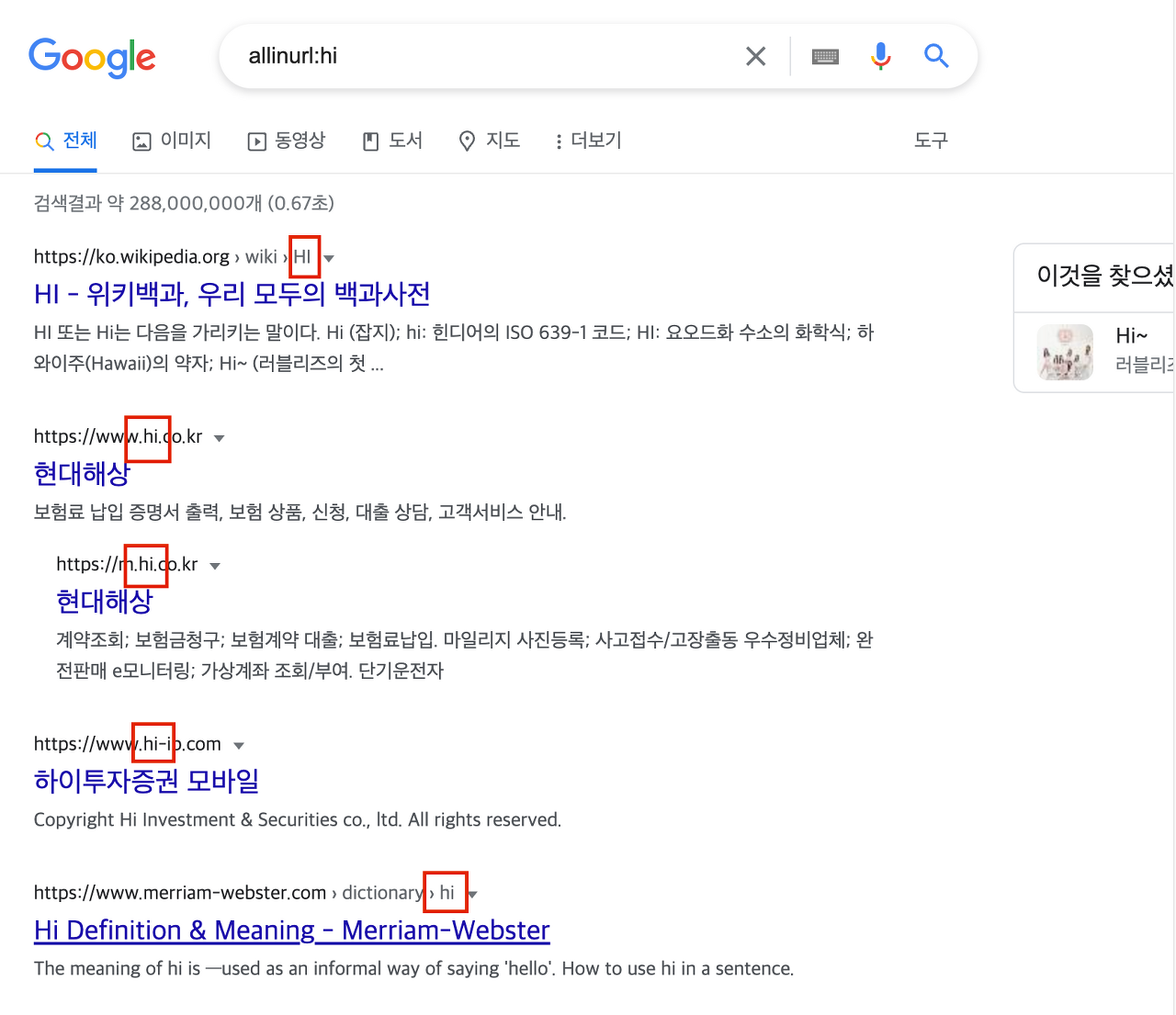Click the https://ko.wikipedia.org URL text
Viewport: 1176px width, 1015px height.
pyautogui.click(x=131, y=257)
